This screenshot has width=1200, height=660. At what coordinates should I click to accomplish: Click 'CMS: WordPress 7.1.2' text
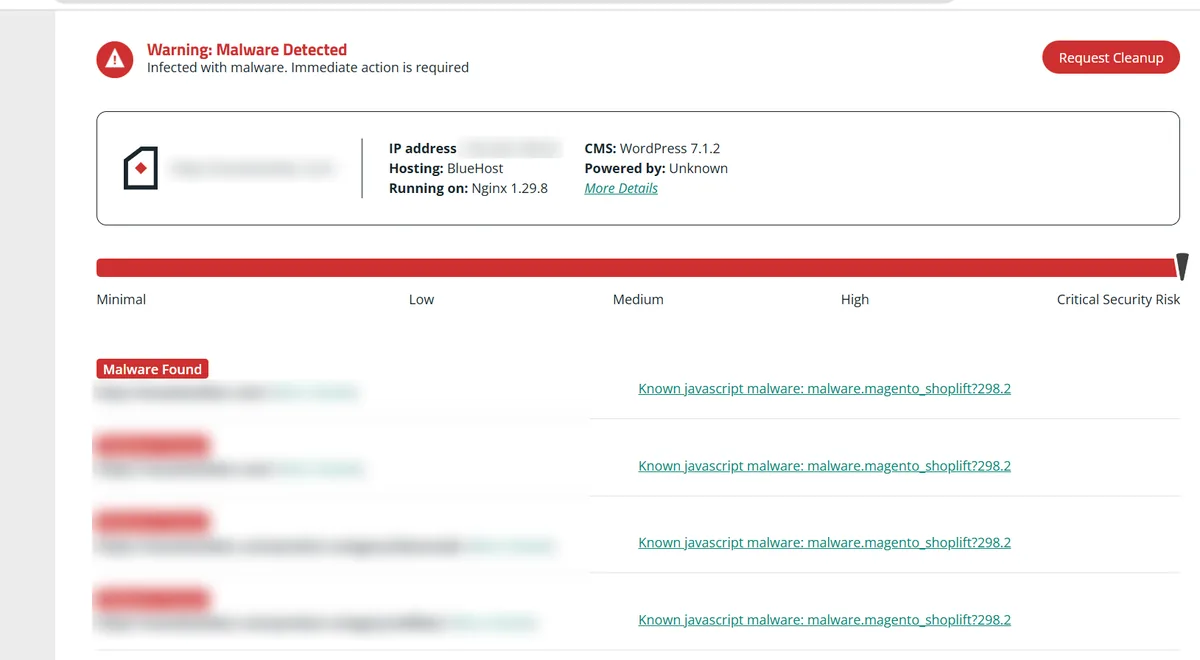point(652,148)
